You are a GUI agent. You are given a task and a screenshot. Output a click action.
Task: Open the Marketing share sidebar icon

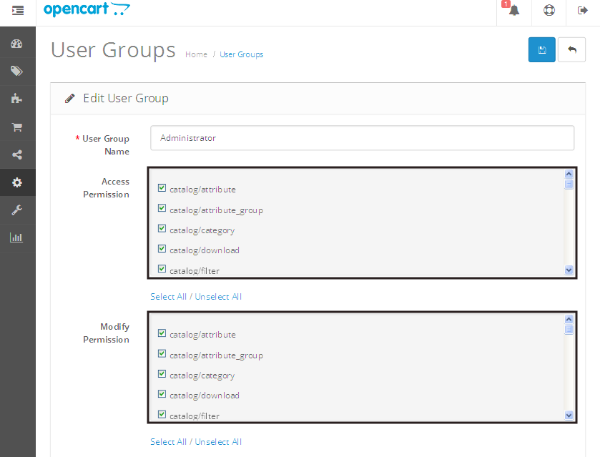click(17, 155)
